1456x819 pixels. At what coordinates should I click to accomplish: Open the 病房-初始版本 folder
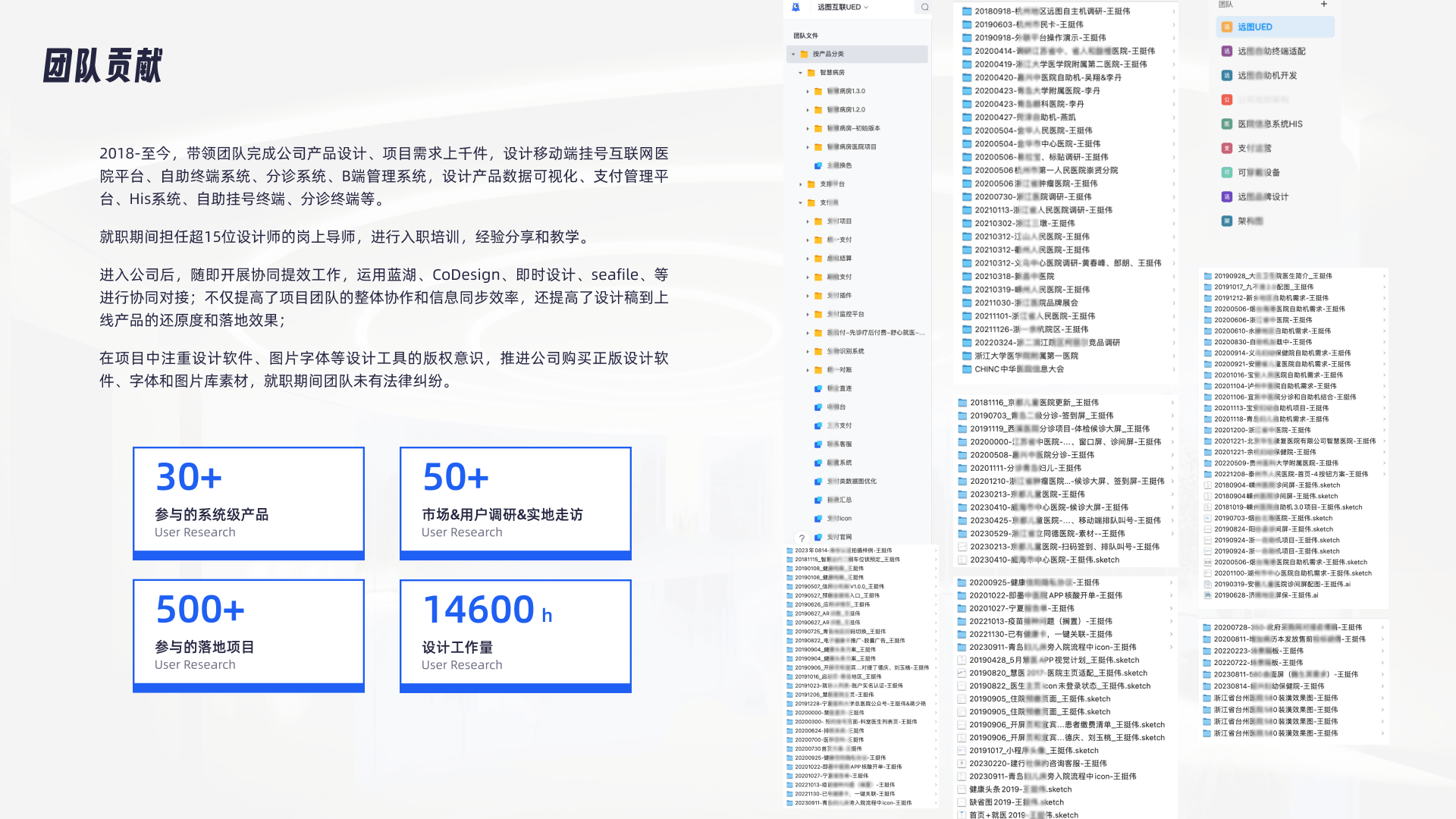click(853, 128)
